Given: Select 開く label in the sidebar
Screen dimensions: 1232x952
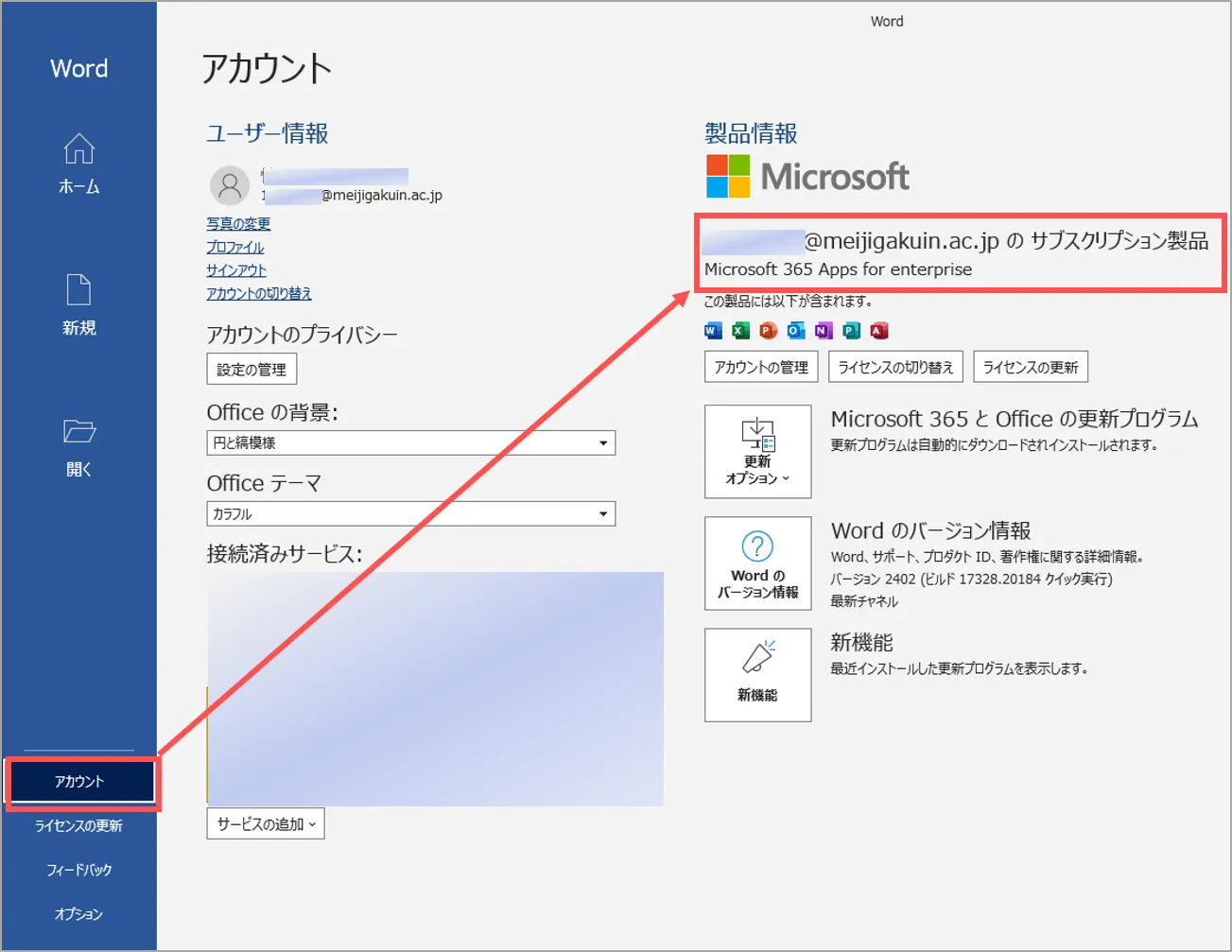Looking at the screenshot, I should (x=79, y=469).
